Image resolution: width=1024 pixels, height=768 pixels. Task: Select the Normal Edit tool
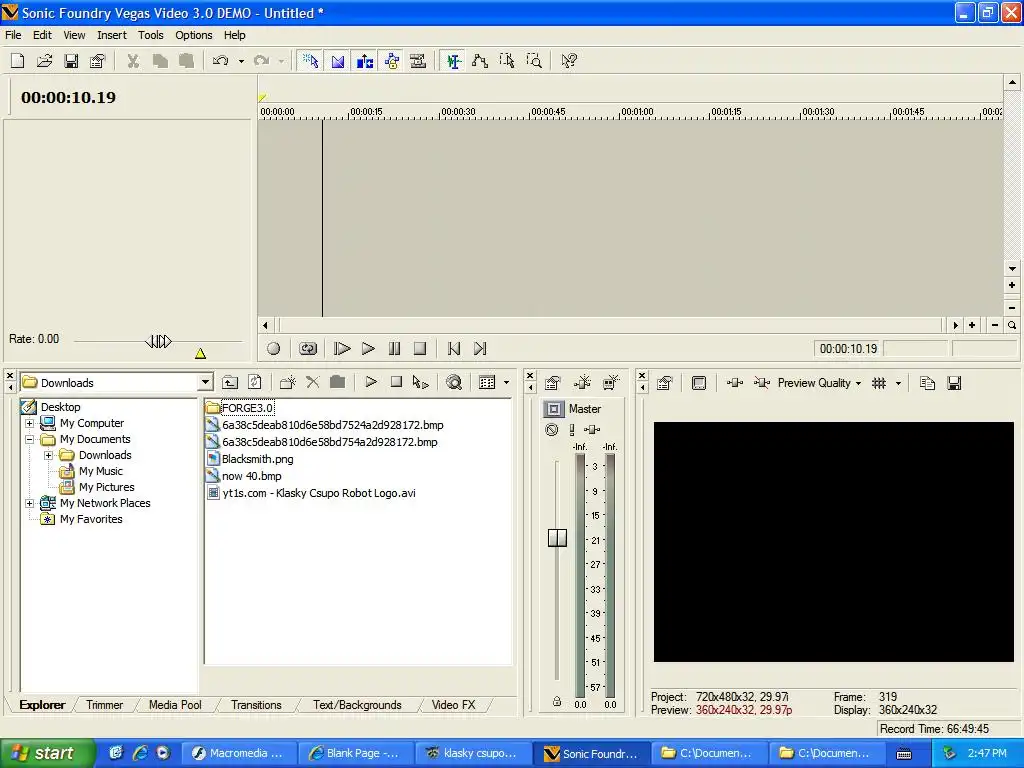click(453, 61)
